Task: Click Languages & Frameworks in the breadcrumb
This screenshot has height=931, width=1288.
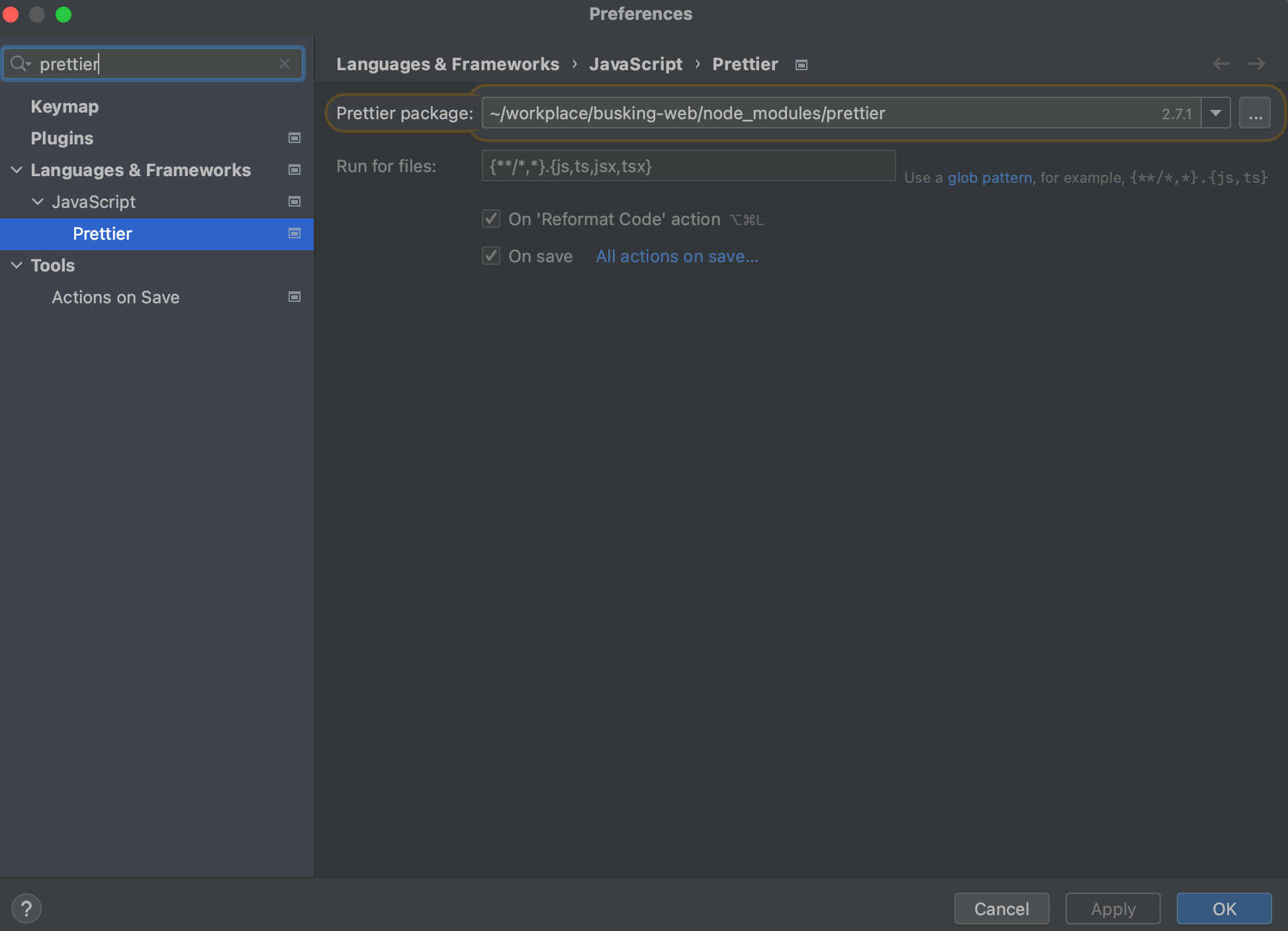Action: [x=447, y=64]
